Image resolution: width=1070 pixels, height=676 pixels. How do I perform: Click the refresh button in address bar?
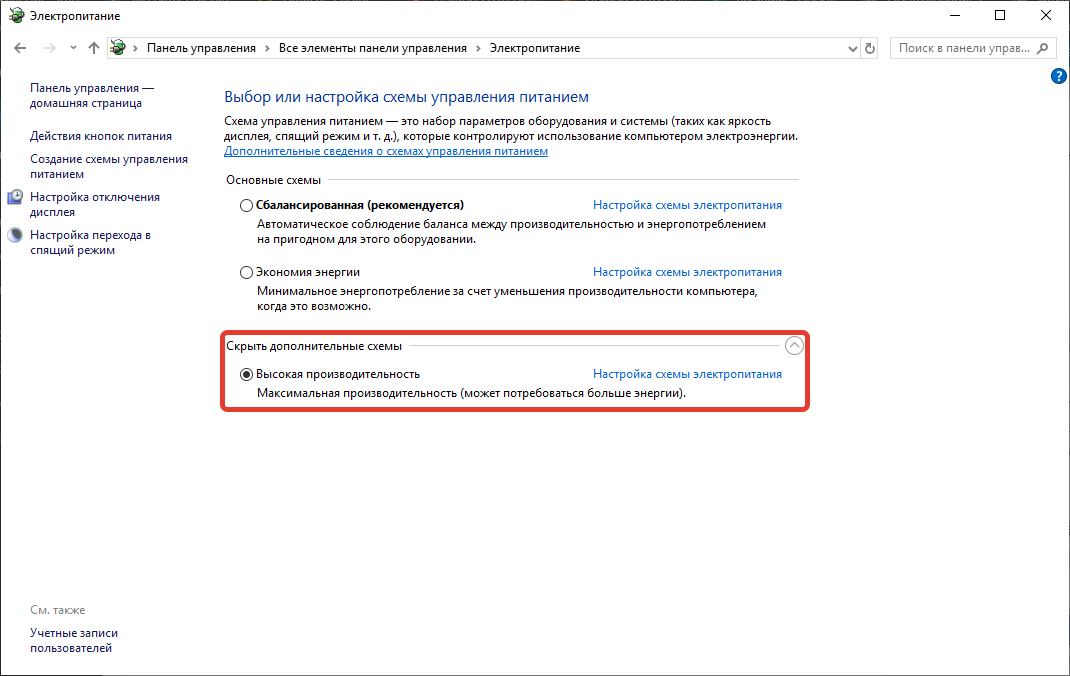pyautogui.click(x=870, y=48)
